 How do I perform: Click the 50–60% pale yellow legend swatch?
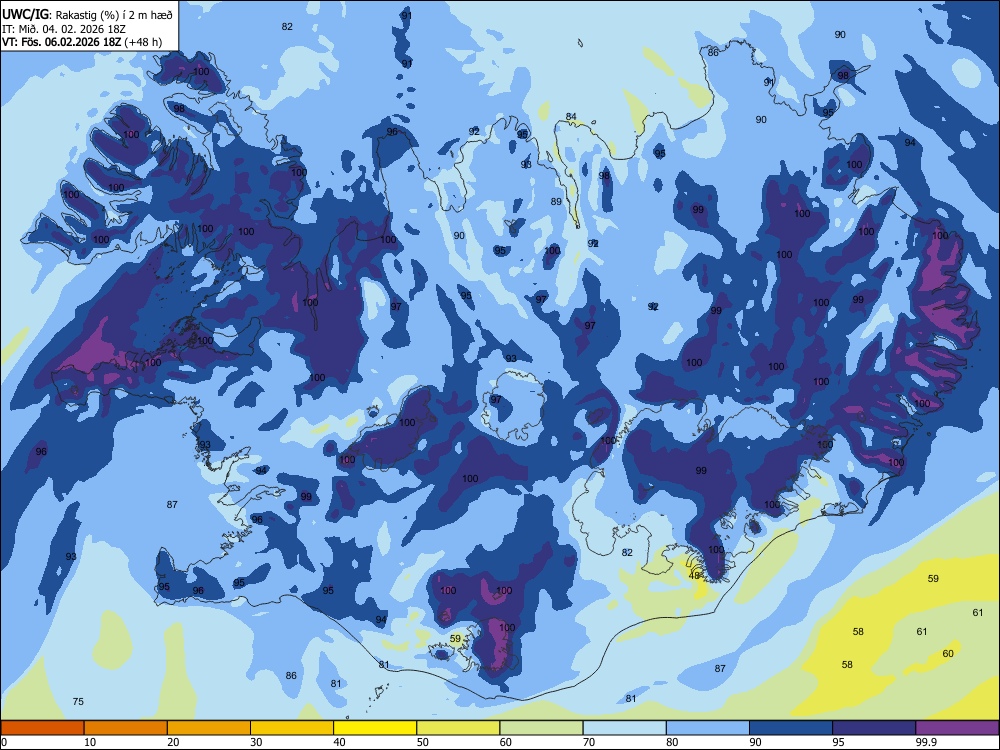458,728
